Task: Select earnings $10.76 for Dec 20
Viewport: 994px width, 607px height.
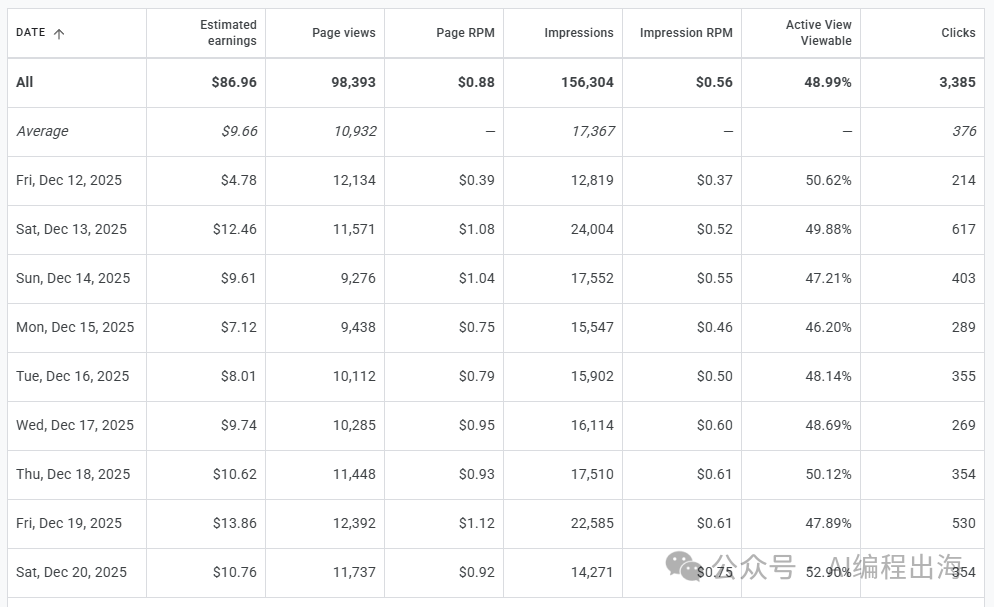Action: tap(235, 572)
